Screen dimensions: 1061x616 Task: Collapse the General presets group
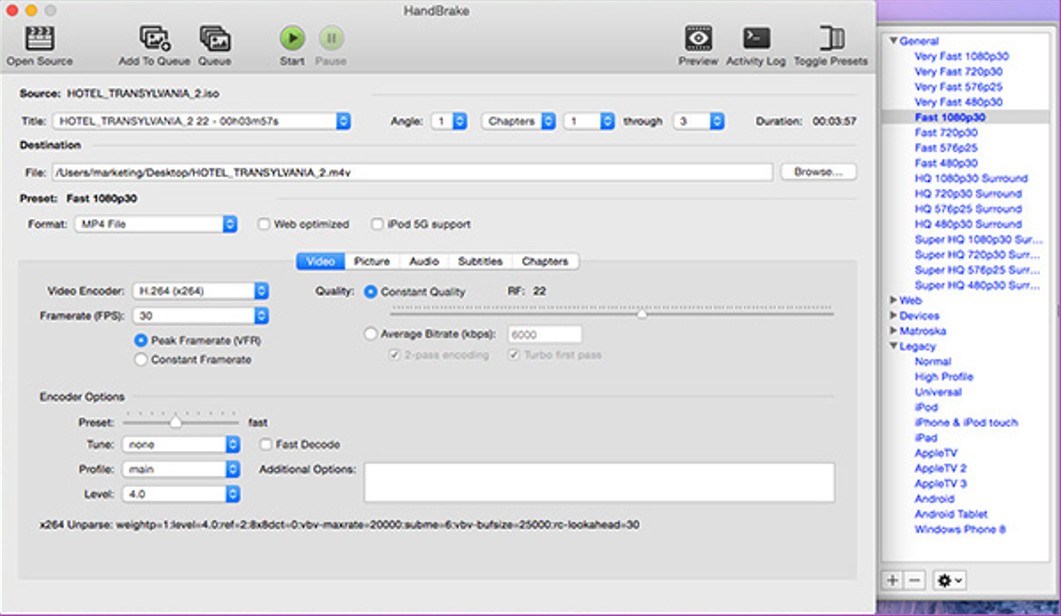[x=893, y=41]
